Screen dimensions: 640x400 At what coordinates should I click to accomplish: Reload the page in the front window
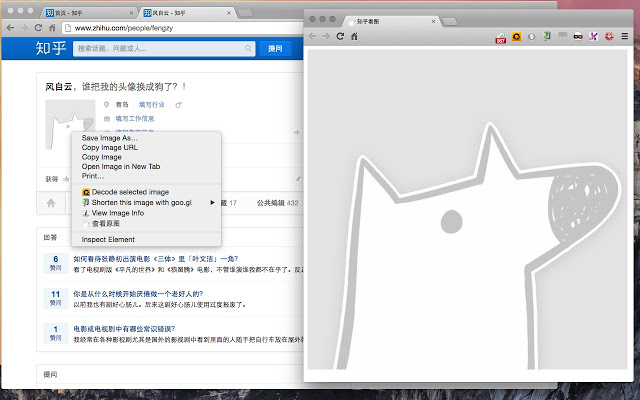click(340, 36)
